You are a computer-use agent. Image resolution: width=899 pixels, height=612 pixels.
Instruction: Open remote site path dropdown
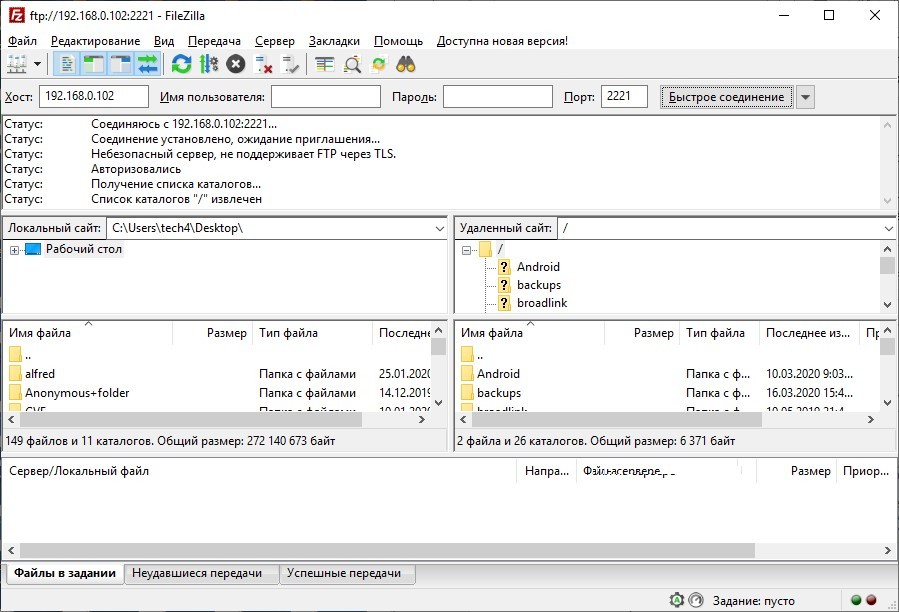889,228
